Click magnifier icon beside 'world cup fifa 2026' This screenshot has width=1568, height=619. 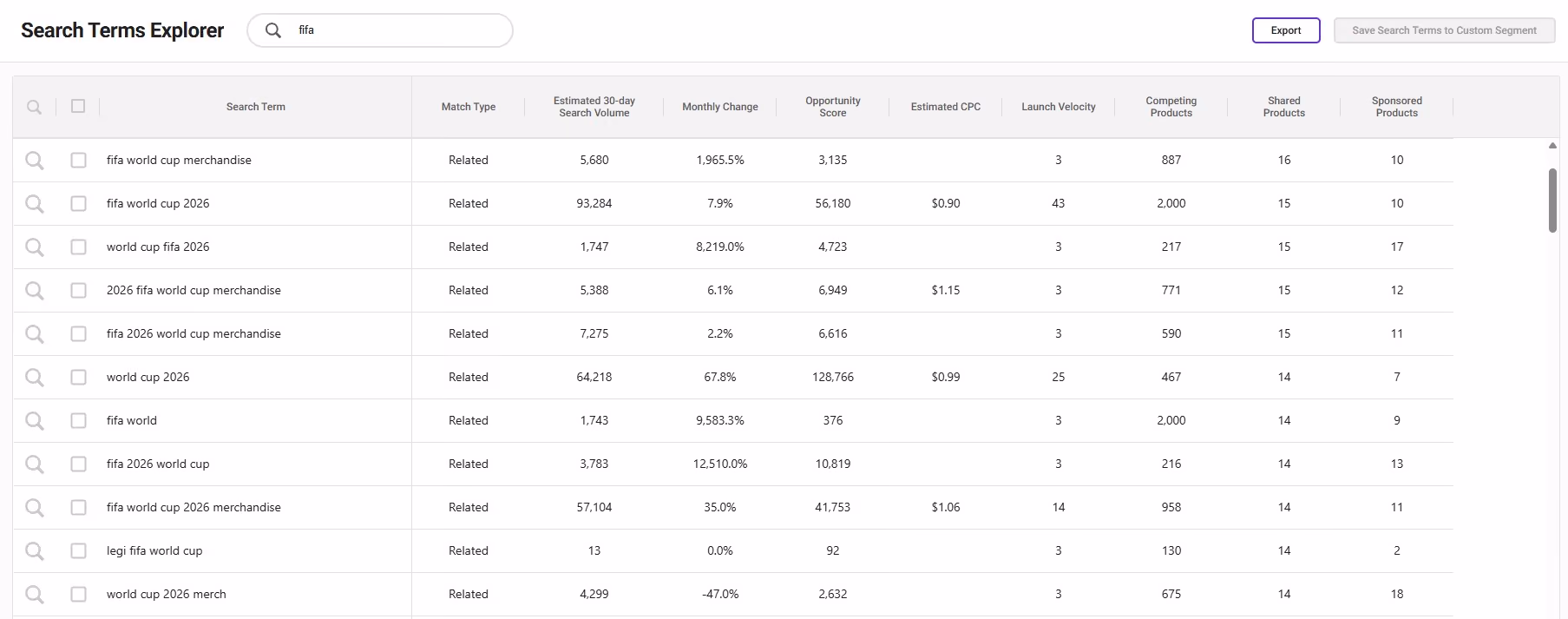click(34, 247)
